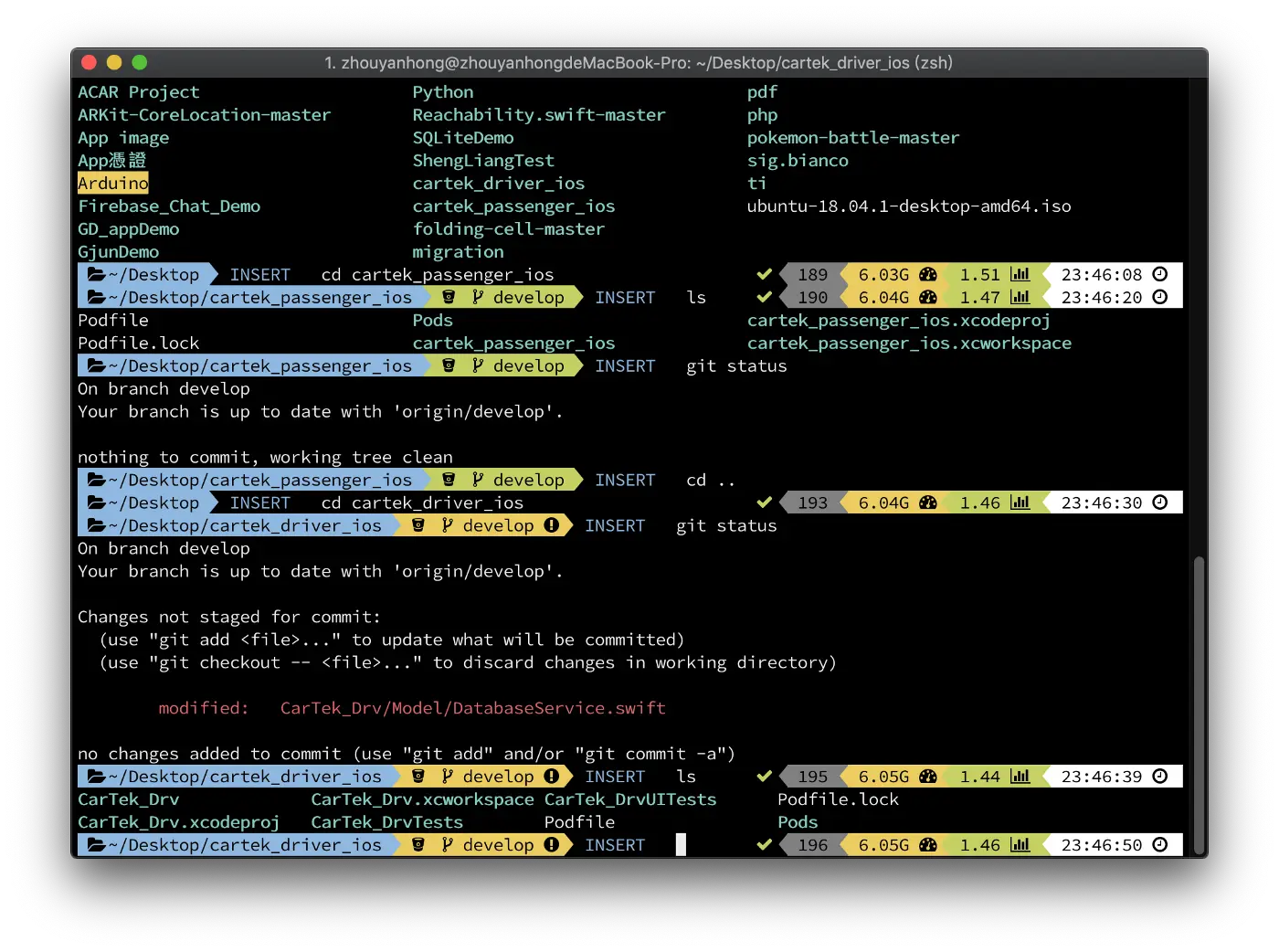This screenshot has width=1279, height=952.
Task: Click the dirty-state warning icon in last prompt
Action: 552,844
